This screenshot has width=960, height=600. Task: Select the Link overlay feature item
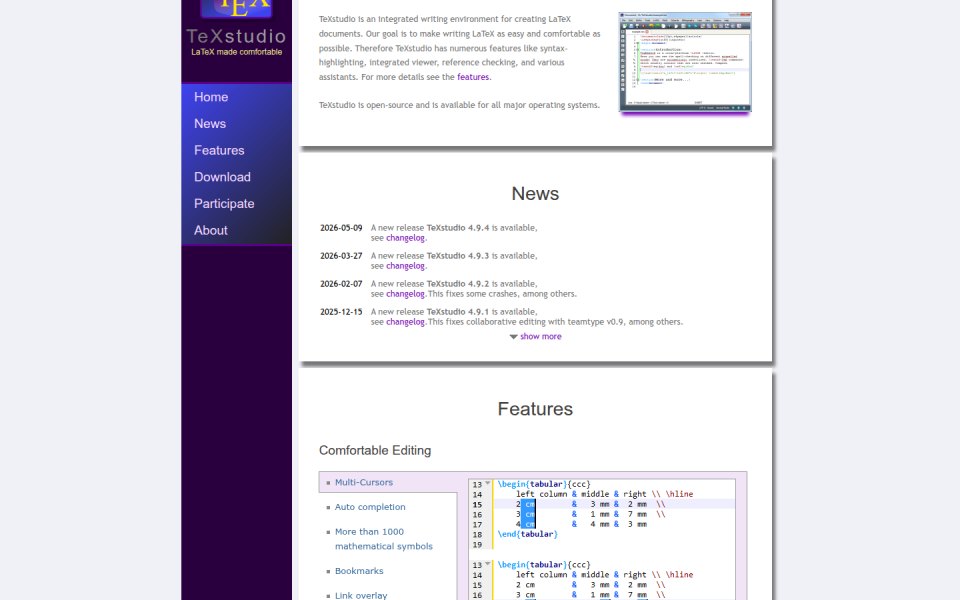[361, 595]
